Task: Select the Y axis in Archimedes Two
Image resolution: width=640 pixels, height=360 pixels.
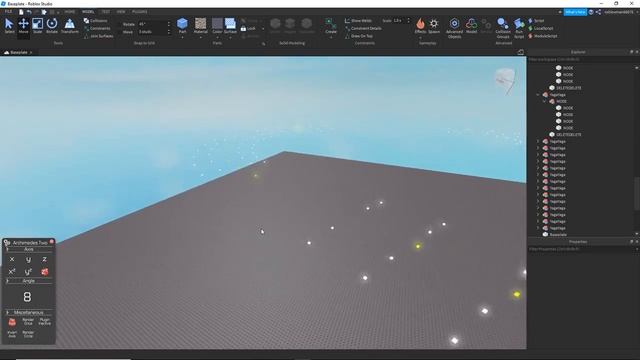Action: coord(28,259)
